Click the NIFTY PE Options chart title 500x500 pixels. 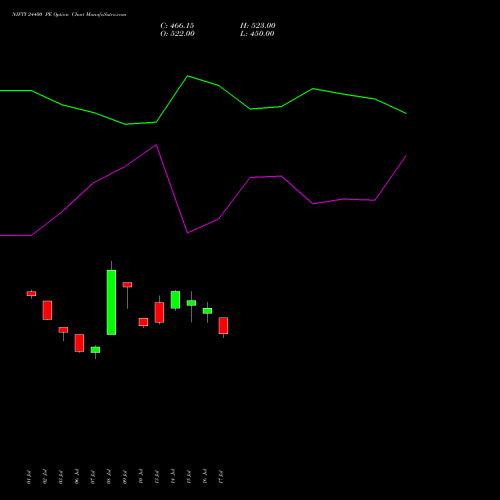(69, 15)
